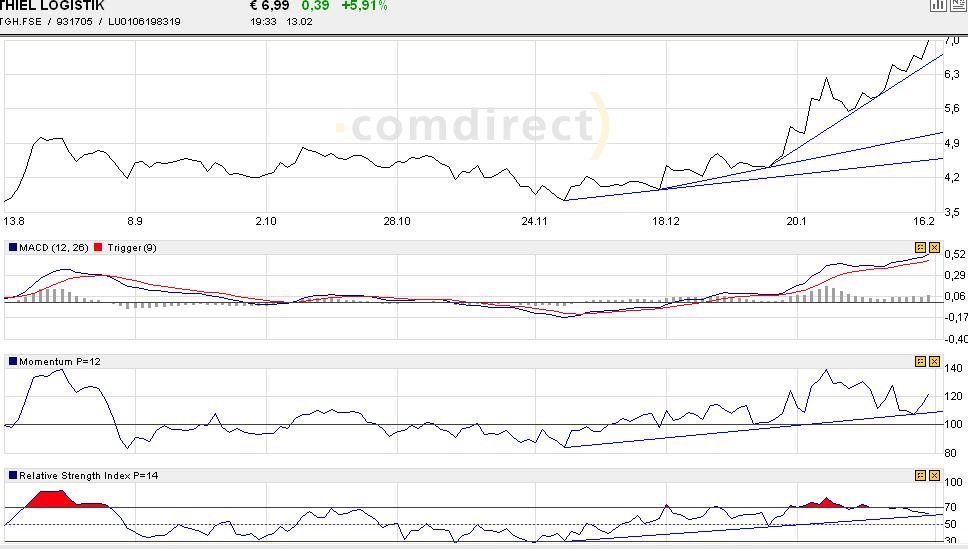This screenshot has height=550, width=968.
Task: Click the 70 RSI axis value
Action: (951, 507)
